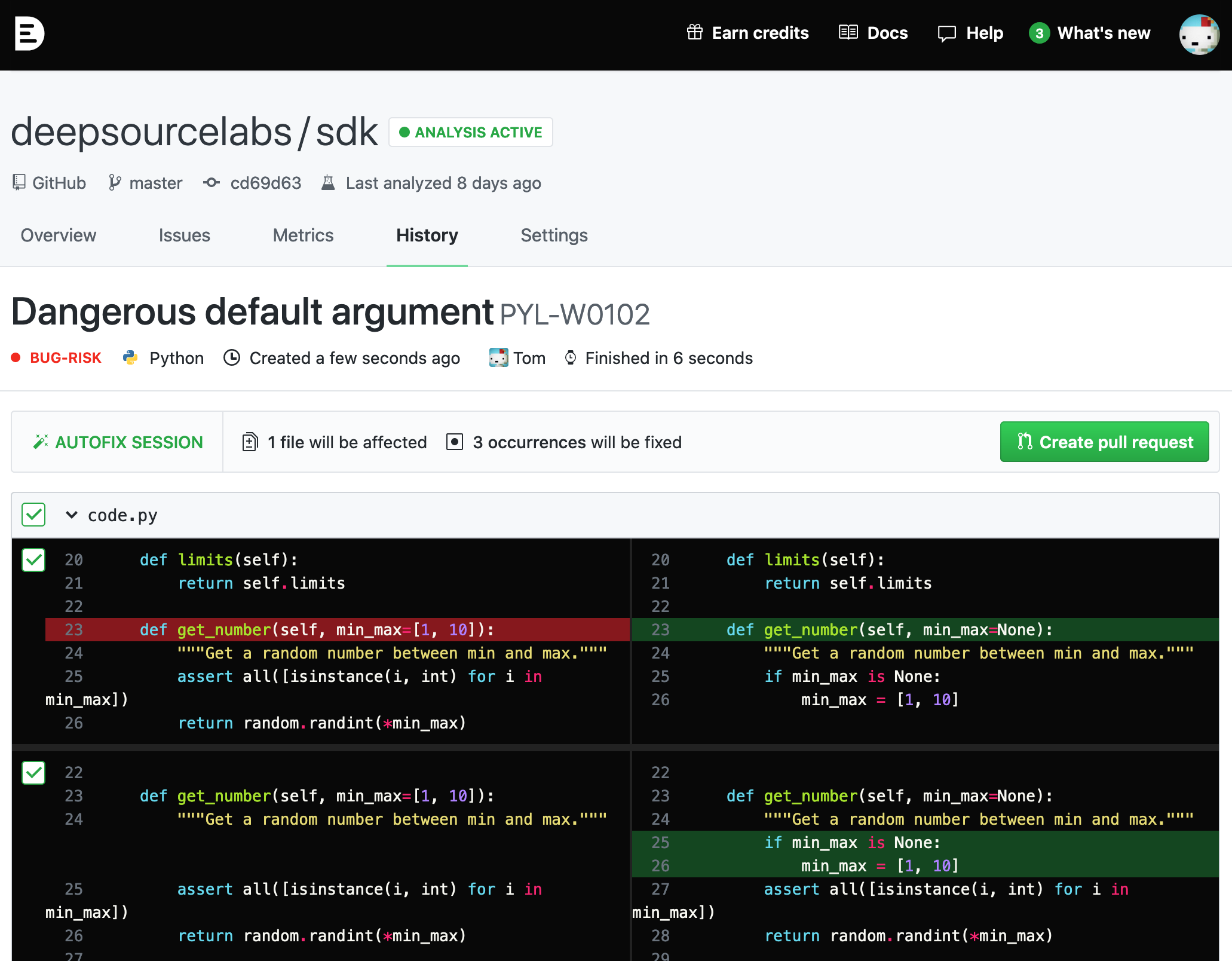Uncheck the first diff hunk checkbox
The width and height of the screenshot is (1232, 961).
33,560
